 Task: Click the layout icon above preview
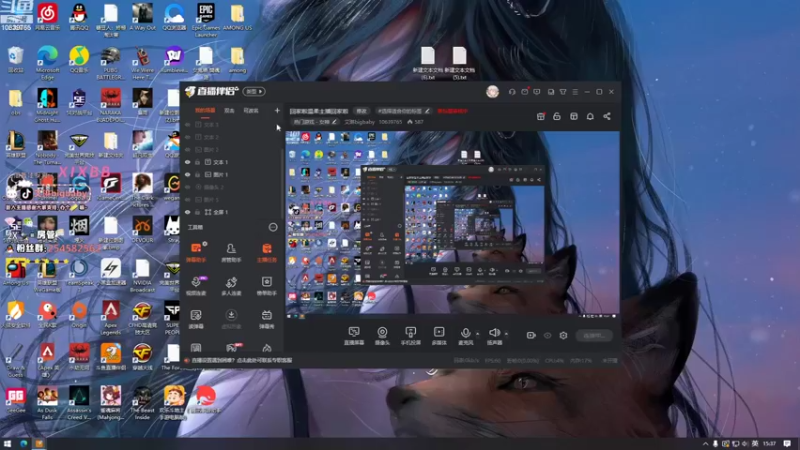coord(573,116)
